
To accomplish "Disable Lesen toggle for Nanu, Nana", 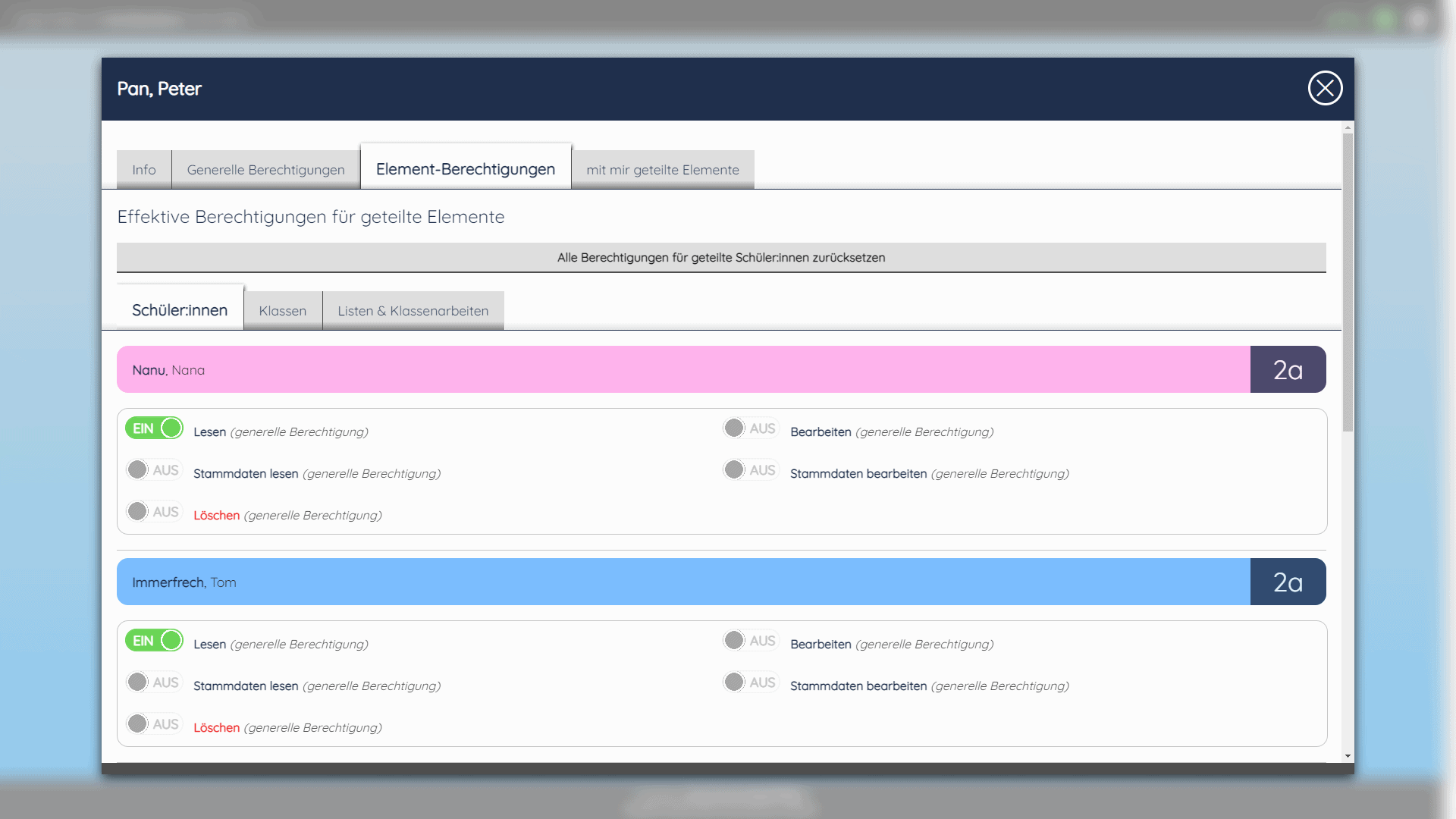I will (x=154, y=428).
